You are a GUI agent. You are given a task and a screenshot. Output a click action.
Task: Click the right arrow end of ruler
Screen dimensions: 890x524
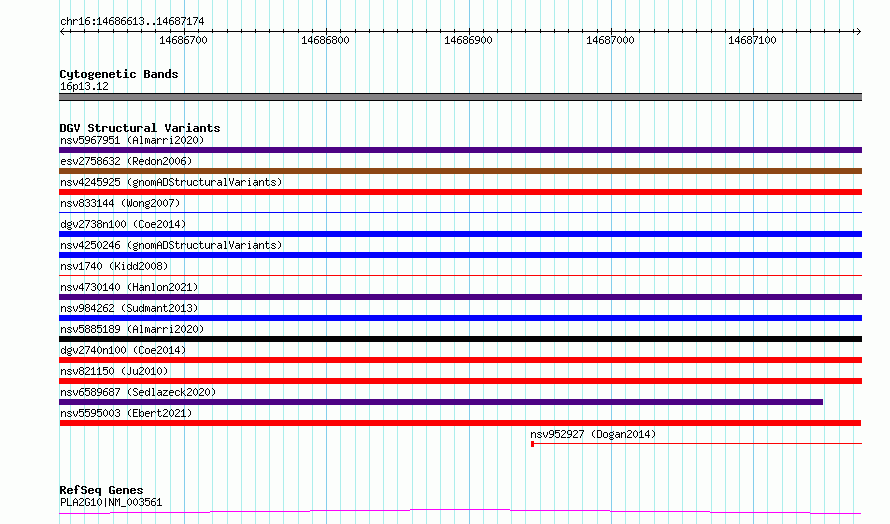[858, 31]
